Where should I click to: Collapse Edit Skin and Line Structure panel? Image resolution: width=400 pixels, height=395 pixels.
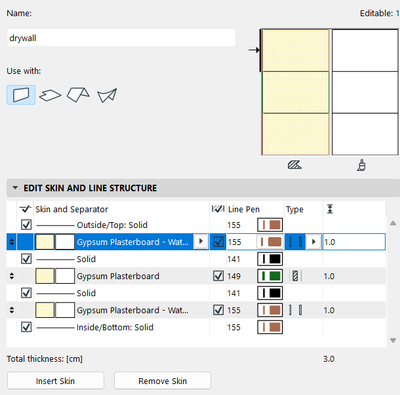tap(15, 188)
